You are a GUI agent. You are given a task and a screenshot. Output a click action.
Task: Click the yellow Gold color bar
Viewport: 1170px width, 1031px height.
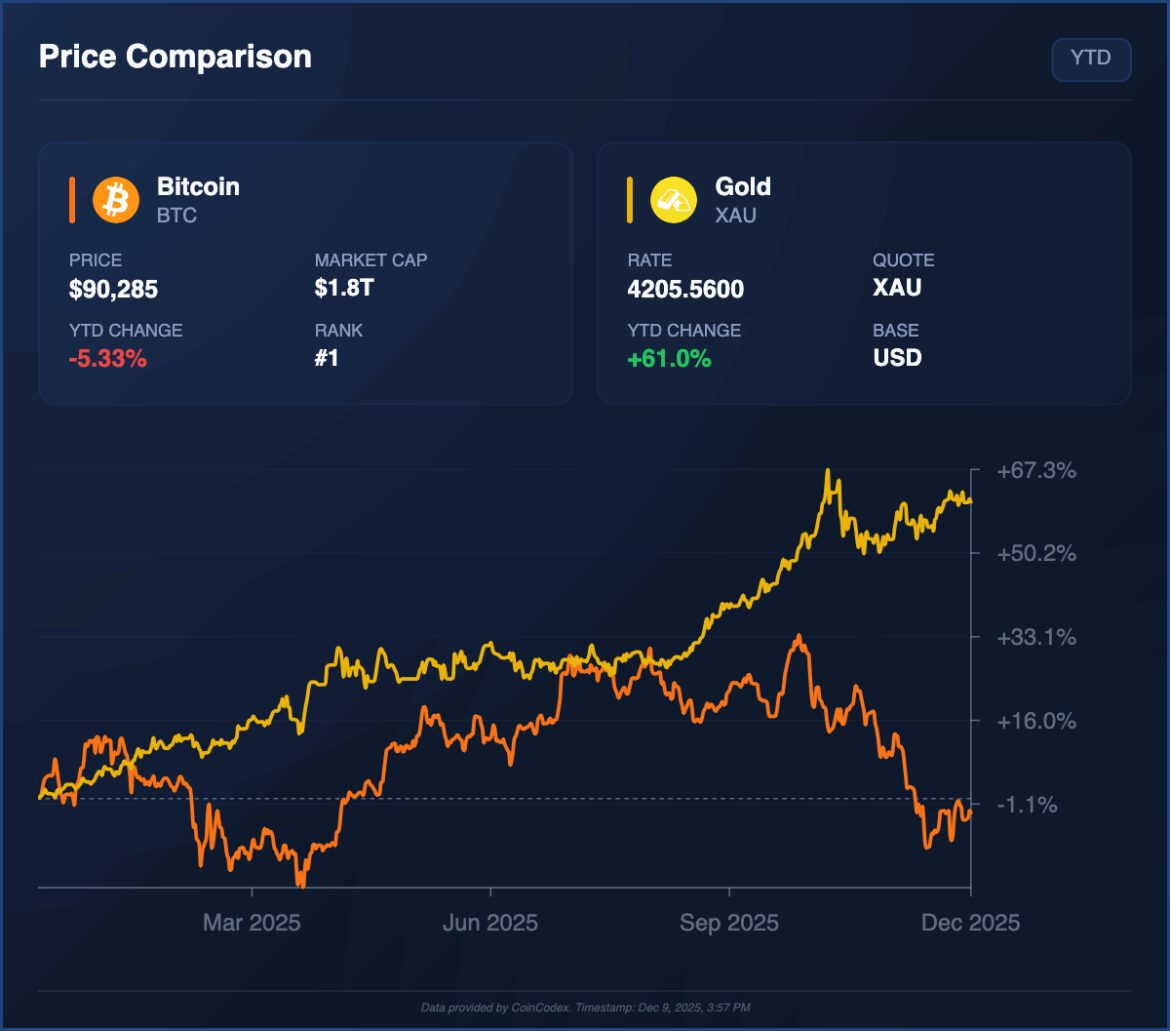(630, 199)
